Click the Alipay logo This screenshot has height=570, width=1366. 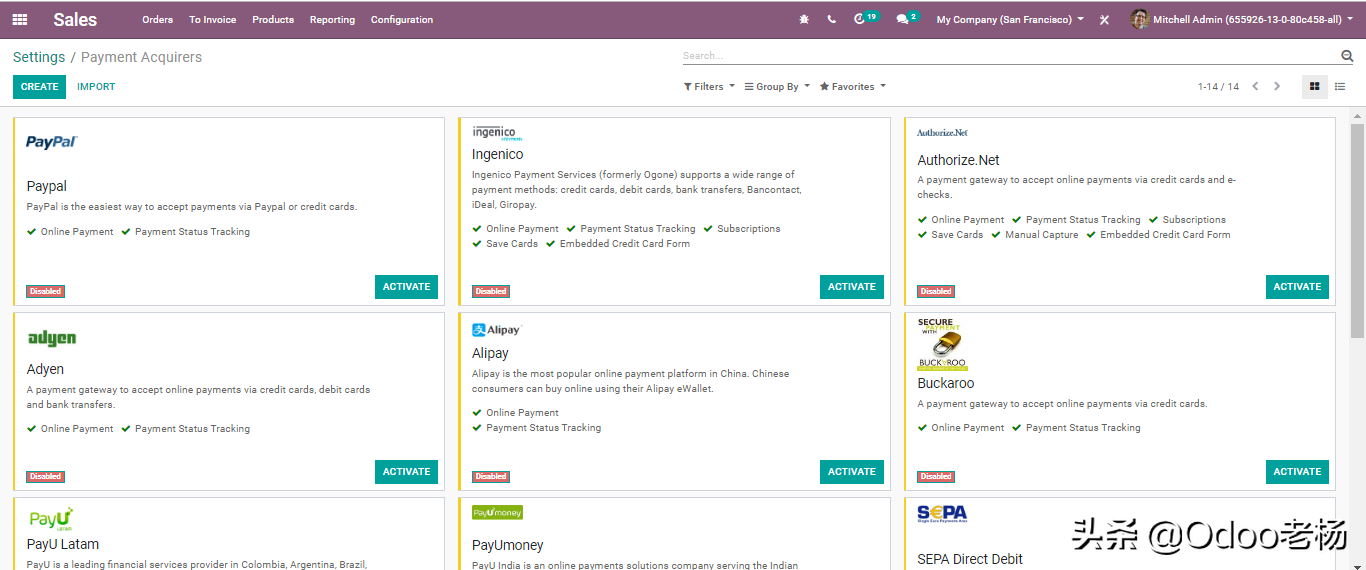496,330
